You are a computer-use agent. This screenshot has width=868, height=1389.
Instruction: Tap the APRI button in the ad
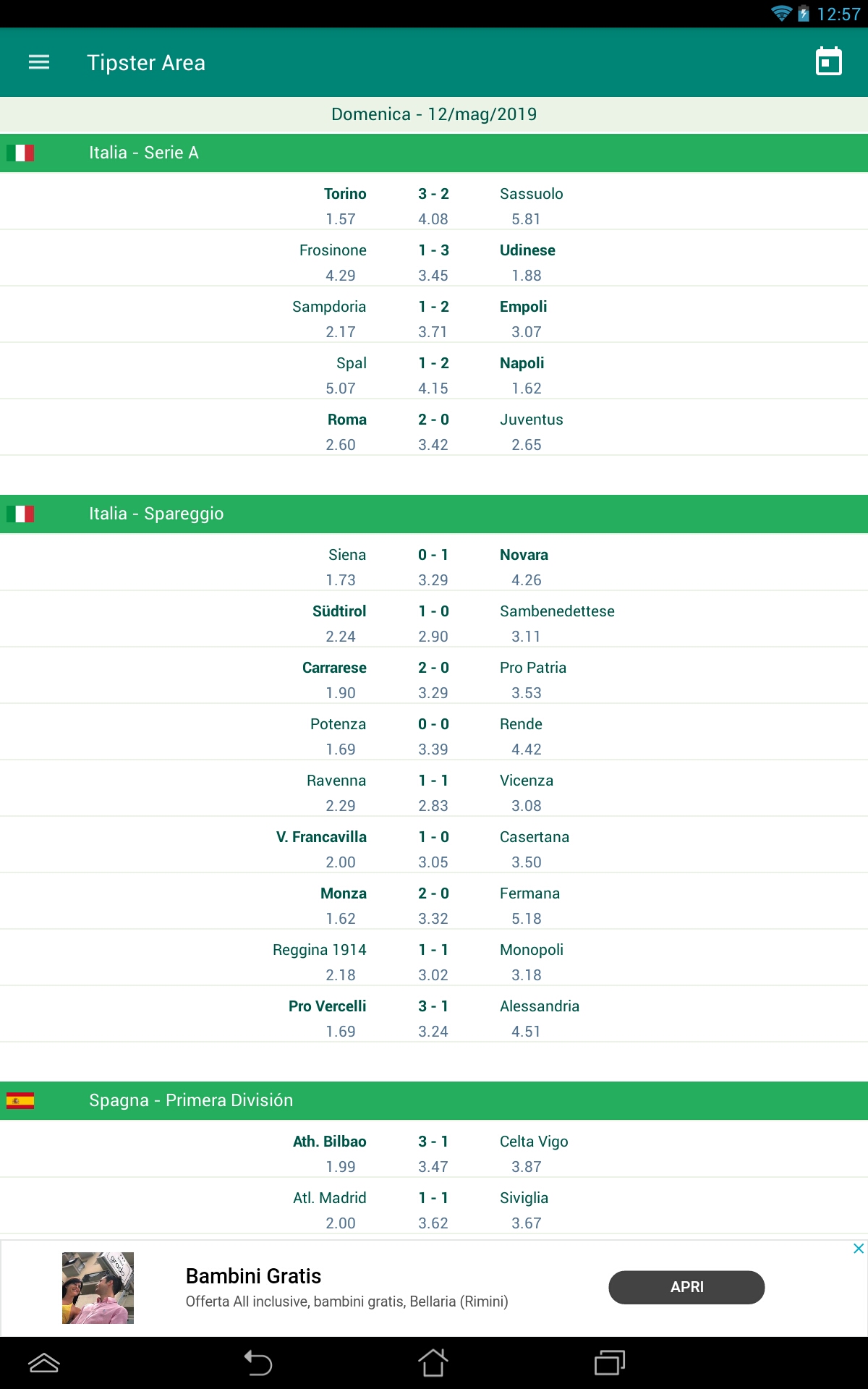click(x=686, y=1287)
